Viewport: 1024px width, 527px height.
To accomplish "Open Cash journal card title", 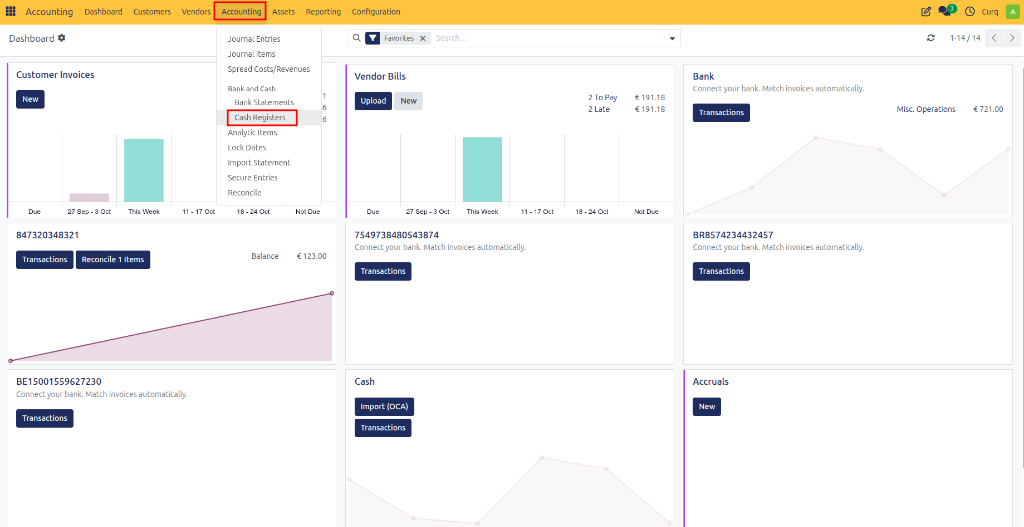I will click(x=364, y=382).
